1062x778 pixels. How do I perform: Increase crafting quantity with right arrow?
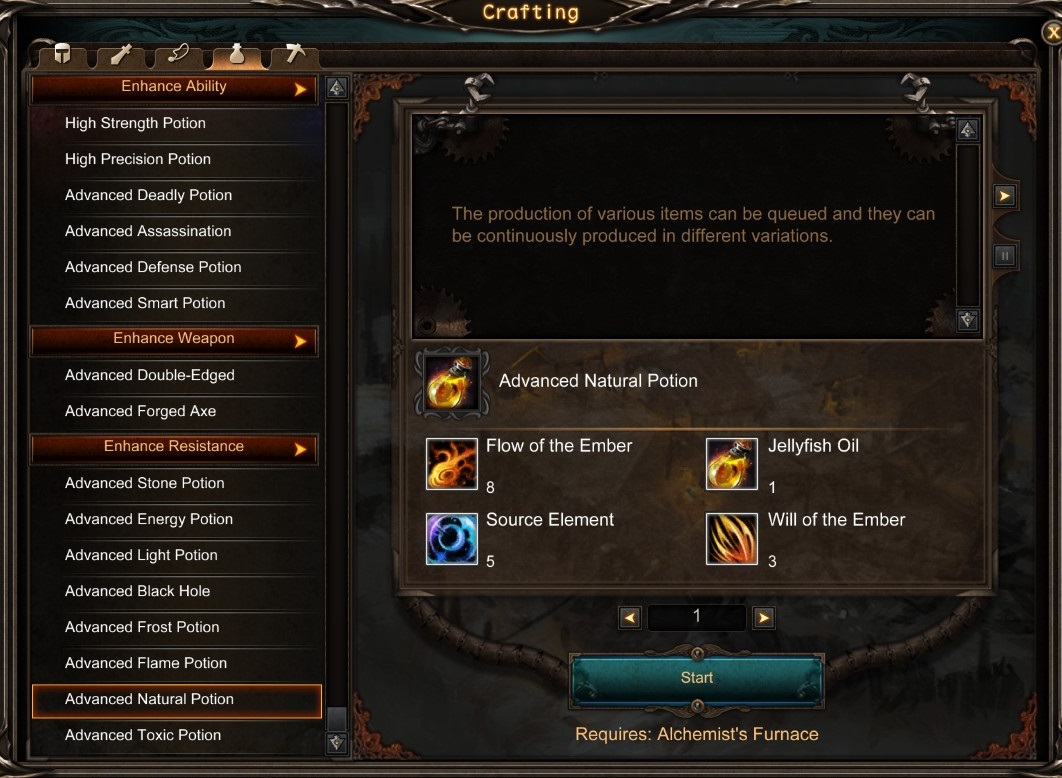pyautogui.click(x=763, y=618)
